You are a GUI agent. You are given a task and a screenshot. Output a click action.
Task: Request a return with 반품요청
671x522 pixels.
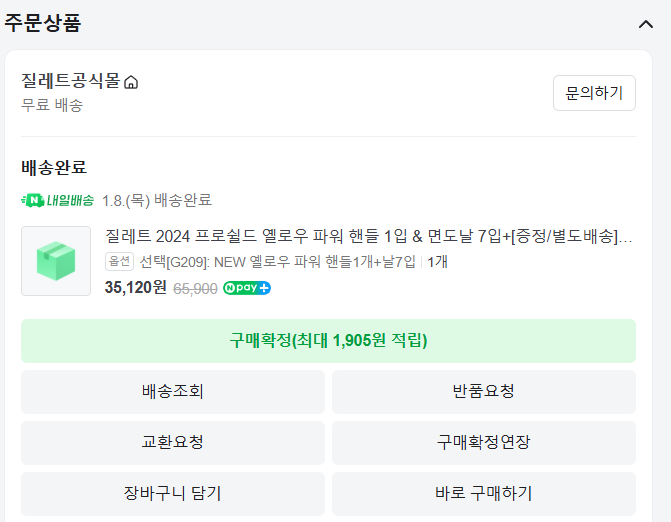pos(483,392)
